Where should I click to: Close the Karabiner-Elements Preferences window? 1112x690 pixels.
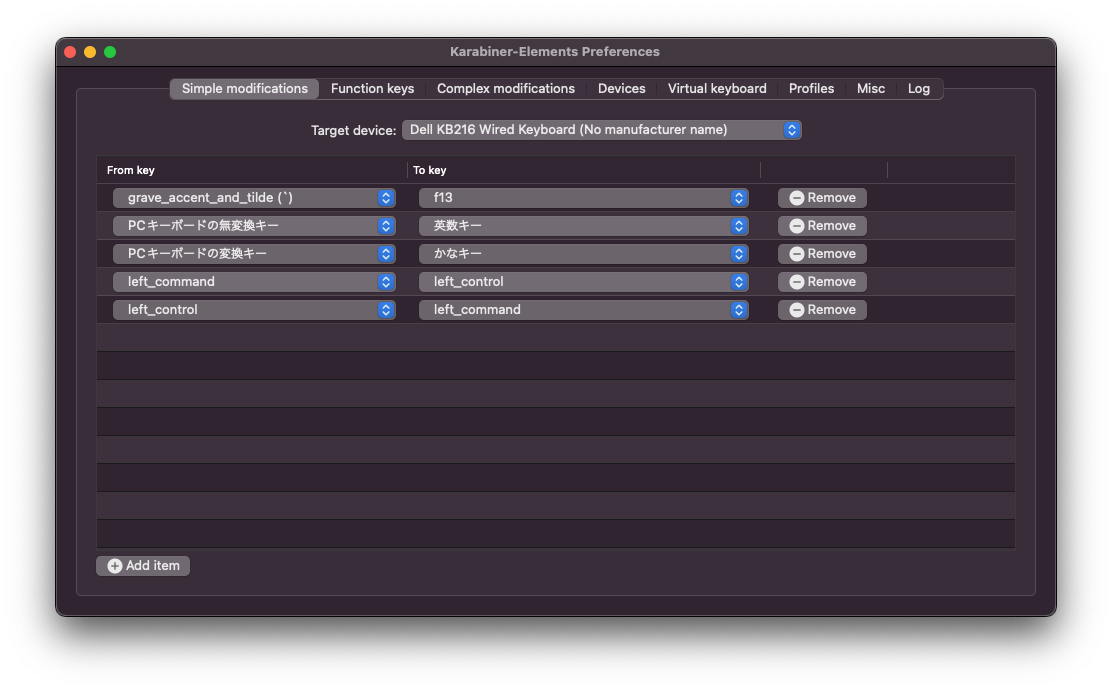coord(70,52)
